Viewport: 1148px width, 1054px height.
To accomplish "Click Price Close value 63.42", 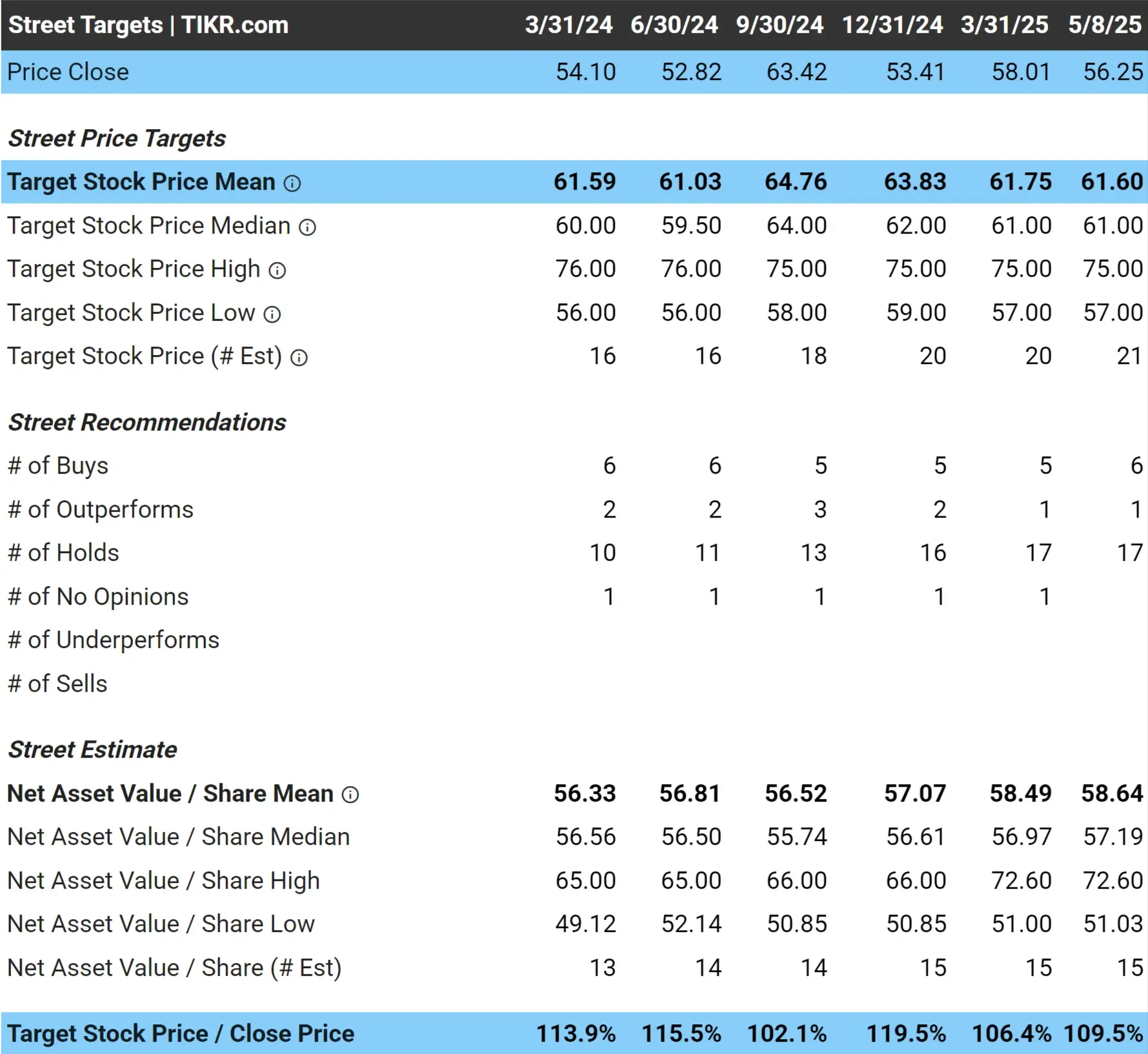I will tap(796, 72).
